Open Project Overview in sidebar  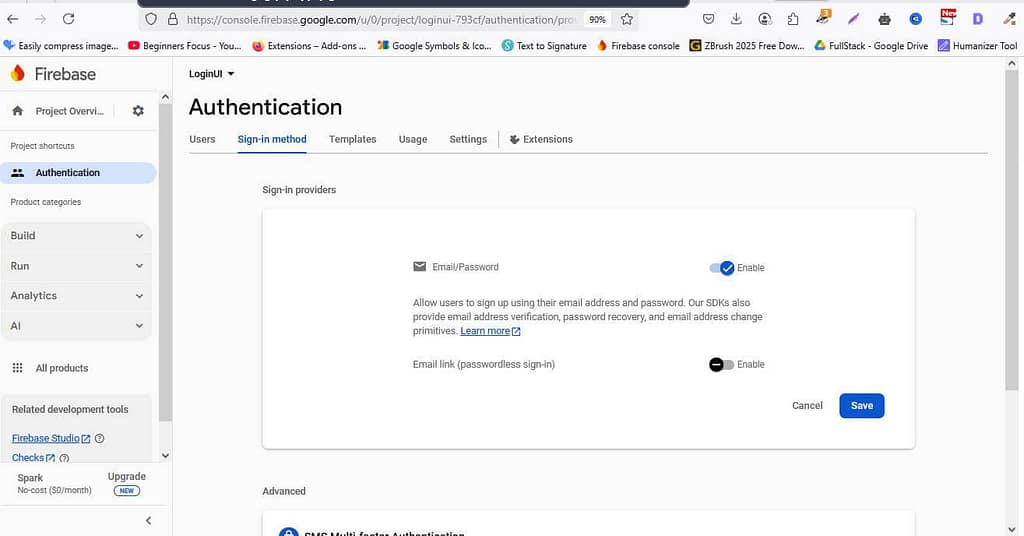point(69,111)
